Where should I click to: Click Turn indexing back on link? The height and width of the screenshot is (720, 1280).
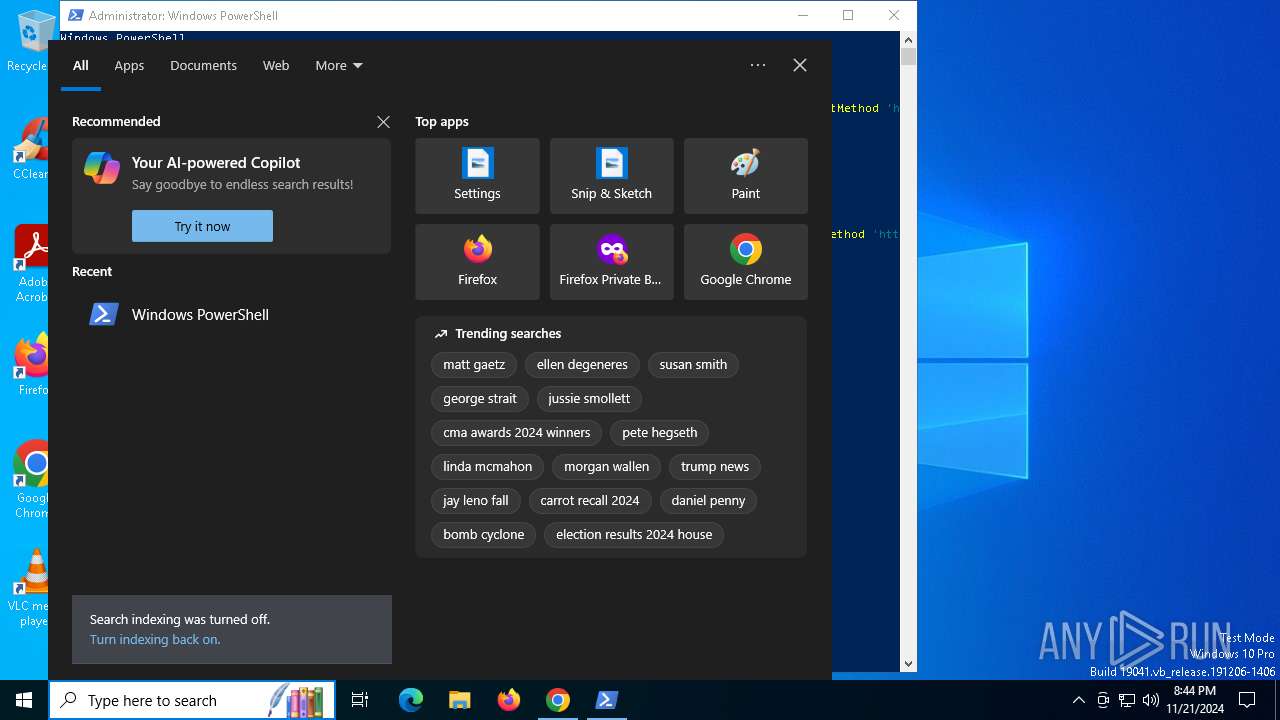coord(155,639)
